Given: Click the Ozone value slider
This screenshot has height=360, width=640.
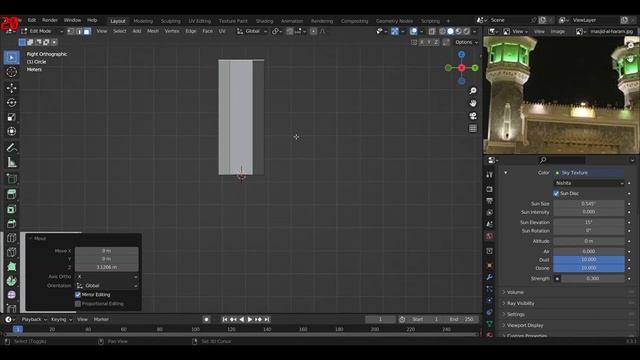Looking at the screenshot, I should (x=589, y=268).
